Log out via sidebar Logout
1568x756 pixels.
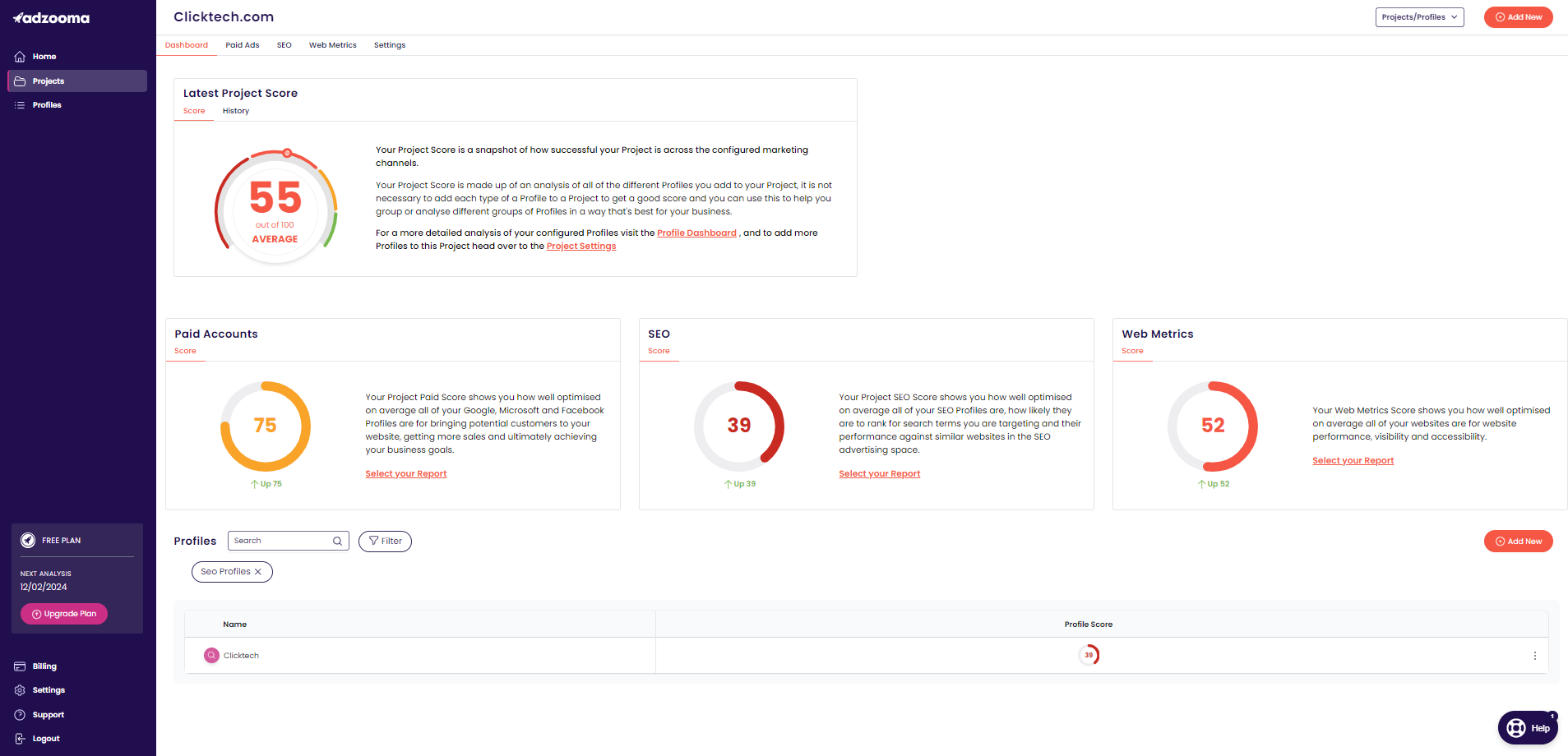tap(77, 739)
